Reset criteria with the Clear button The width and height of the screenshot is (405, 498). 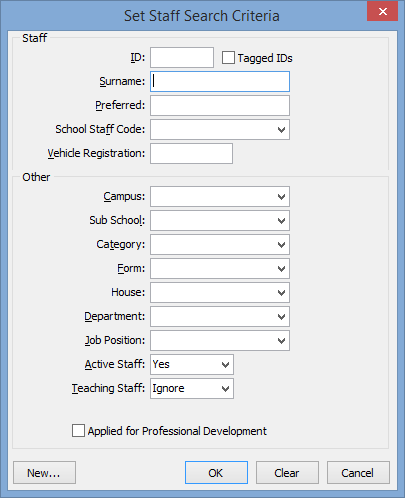click(287, 472)
